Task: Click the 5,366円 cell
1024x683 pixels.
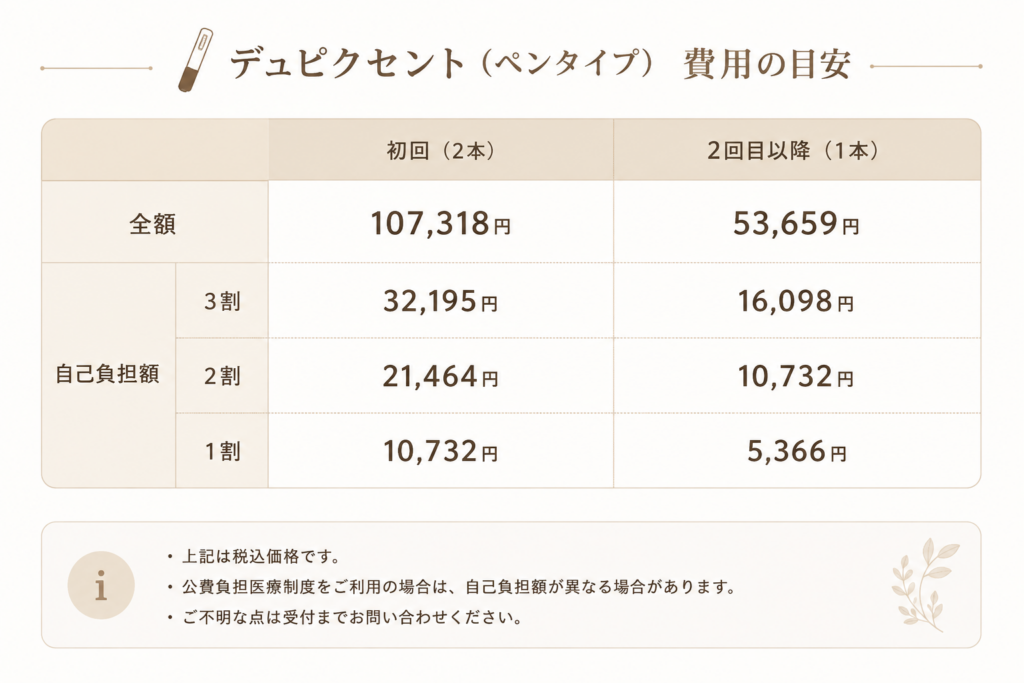Action: [x=797, y=451]
